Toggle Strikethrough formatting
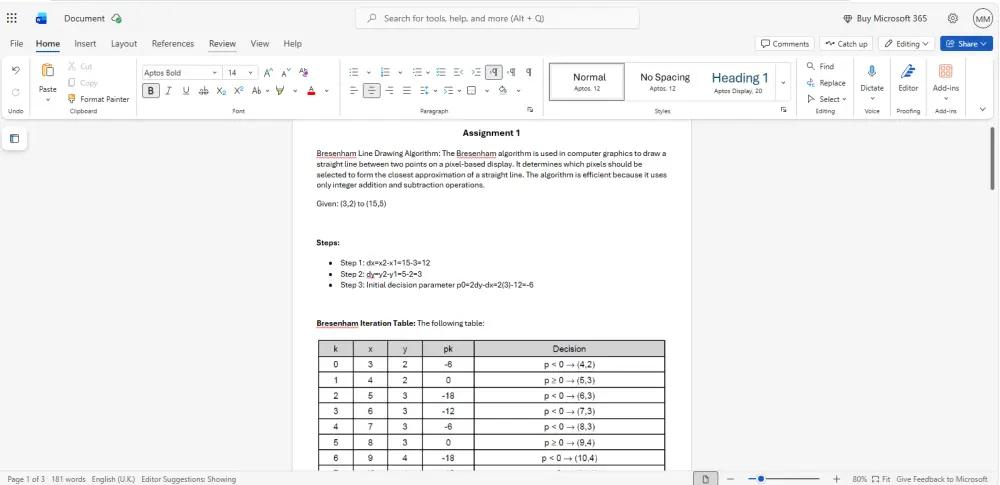This screenshot has height=485, width=1000. coord(203,91)
